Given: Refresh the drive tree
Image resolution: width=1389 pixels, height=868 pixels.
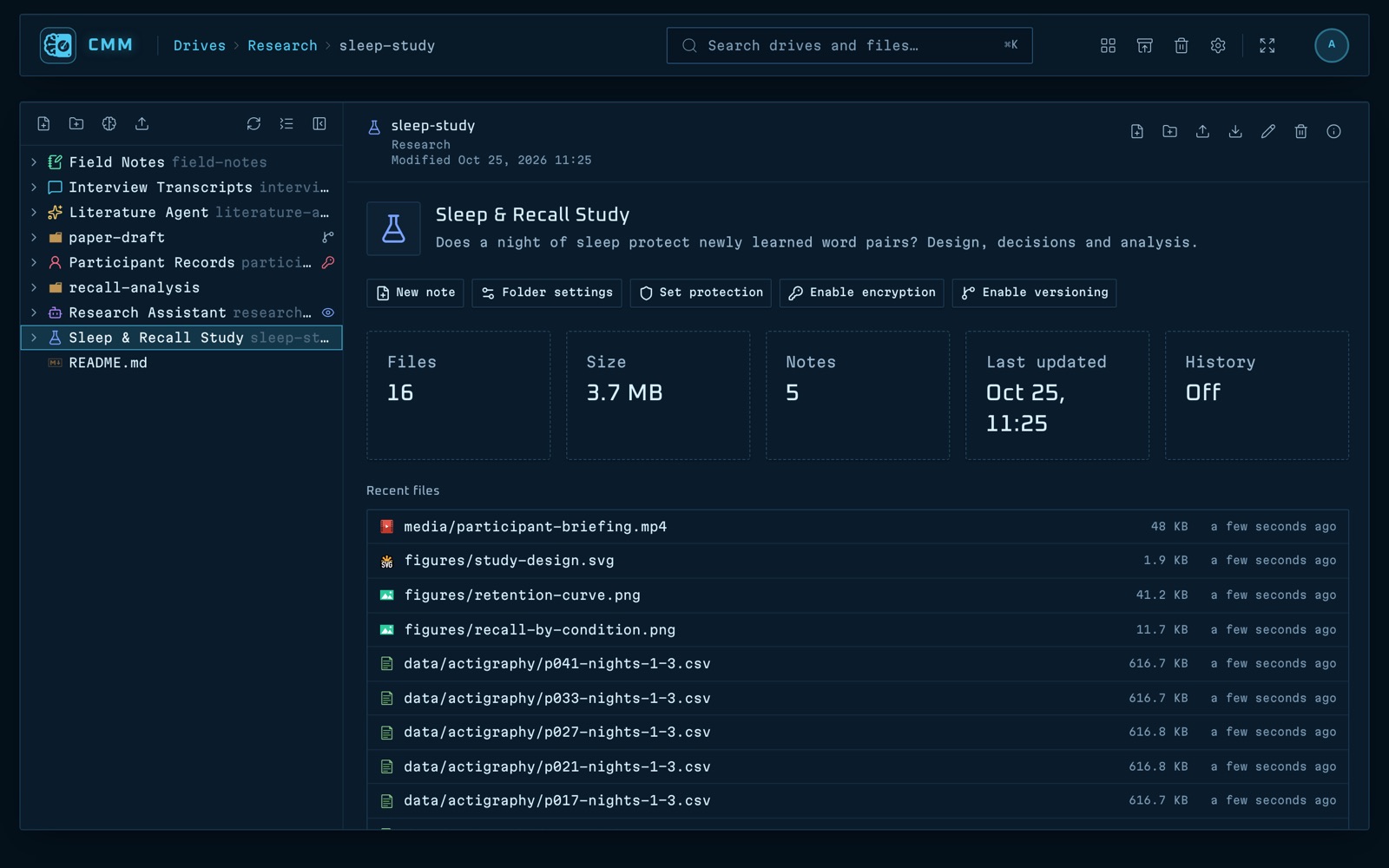Looking at the screenshot, I should click(x=253, y=124).
